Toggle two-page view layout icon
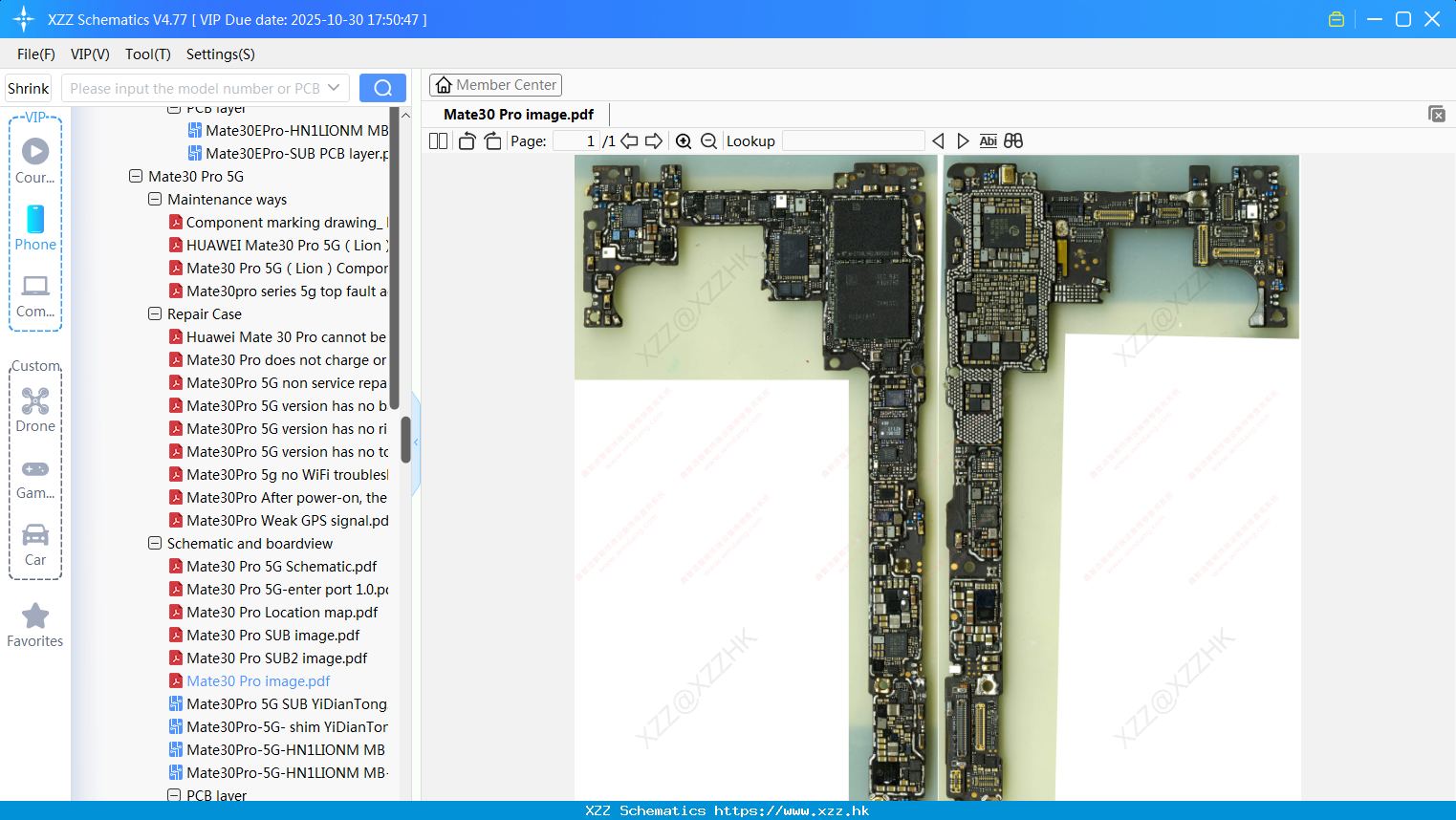Viewport: 1456px width, 820px height. point(439,141)
